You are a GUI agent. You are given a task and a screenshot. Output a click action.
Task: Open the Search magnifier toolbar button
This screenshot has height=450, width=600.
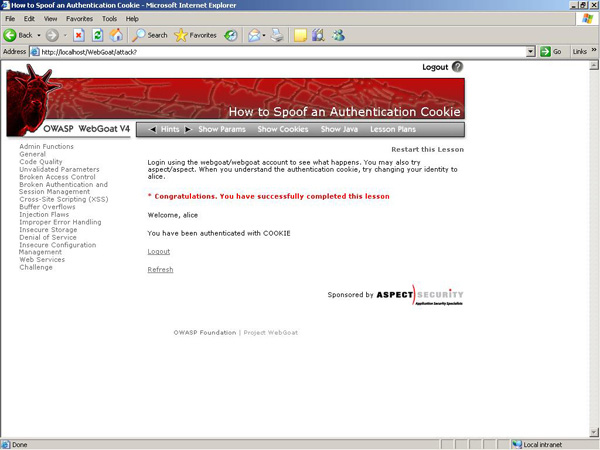click(150, 35)
